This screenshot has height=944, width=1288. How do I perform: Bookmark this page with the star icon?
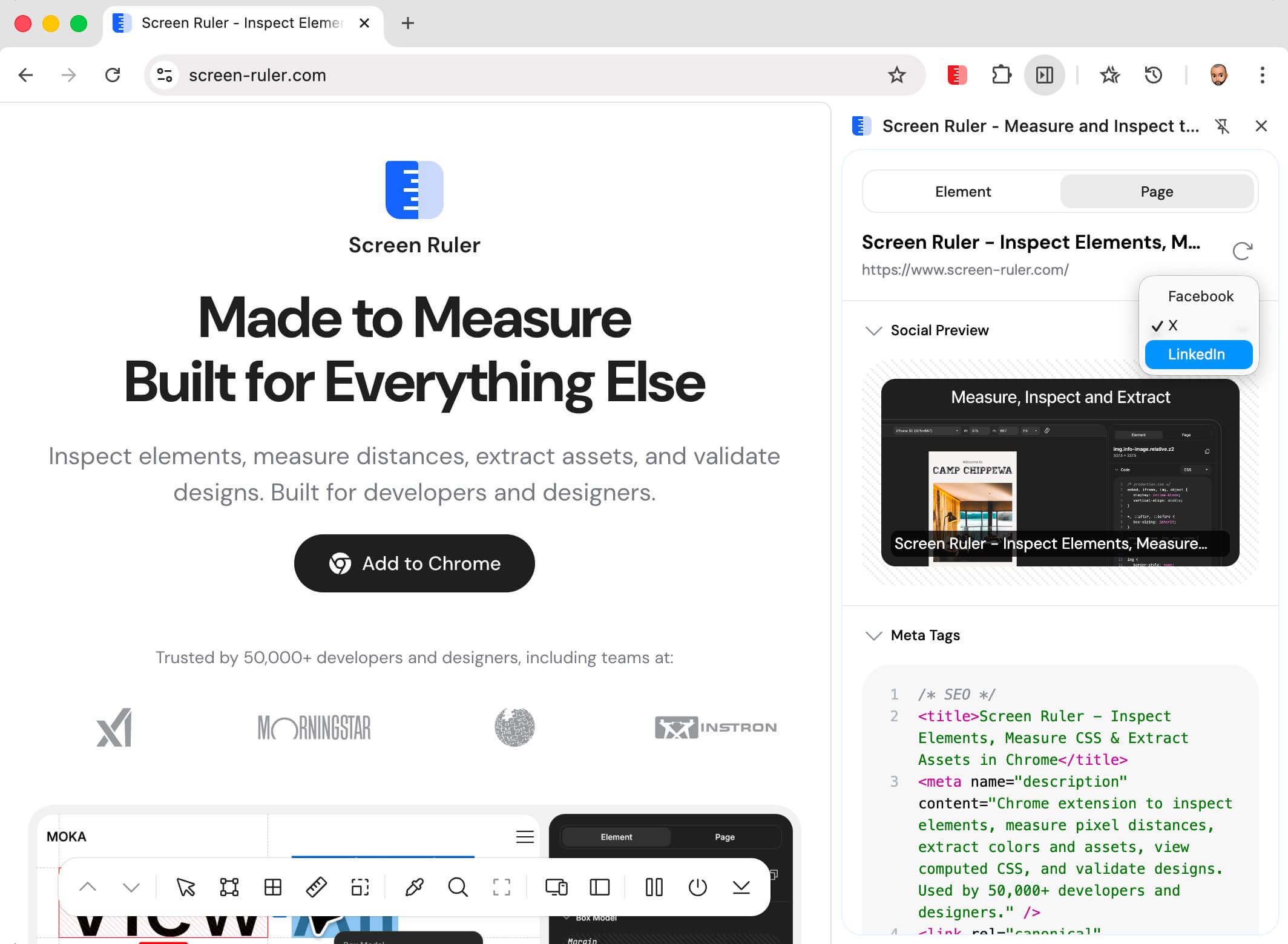point(897,75)
